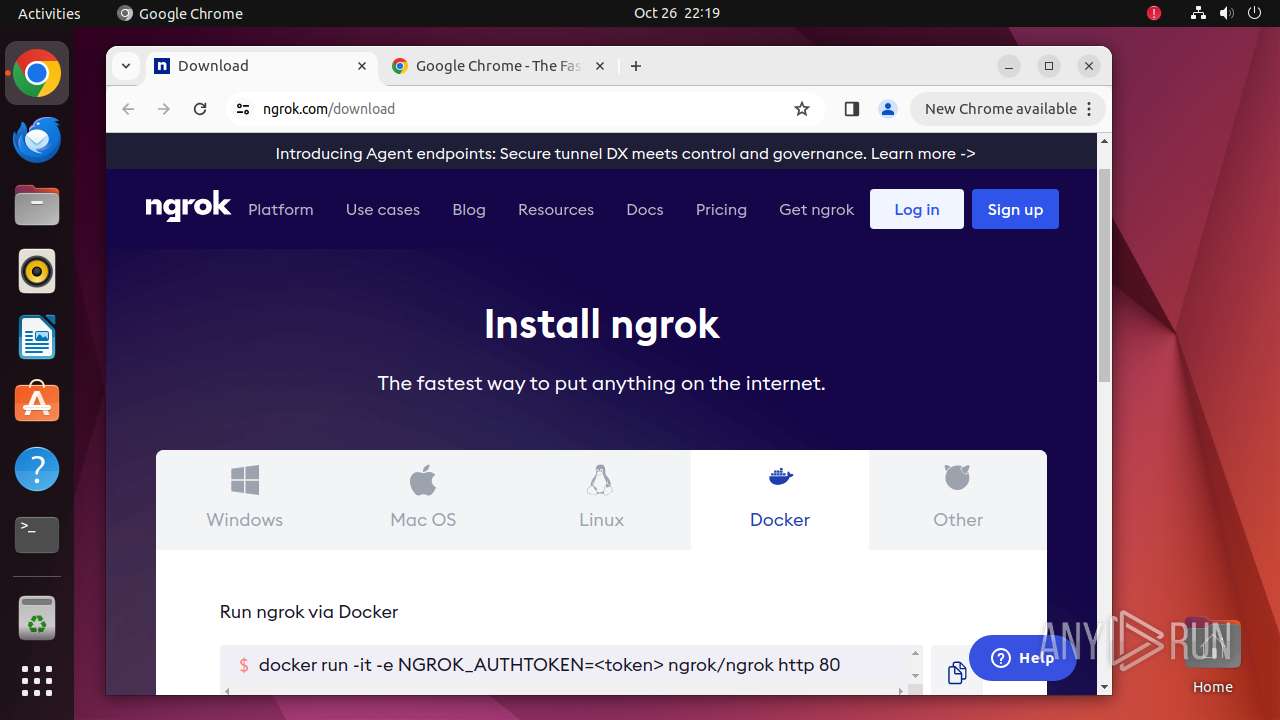
Task: Toggle the Chrome side panel
Action: (x=852, y=109)
